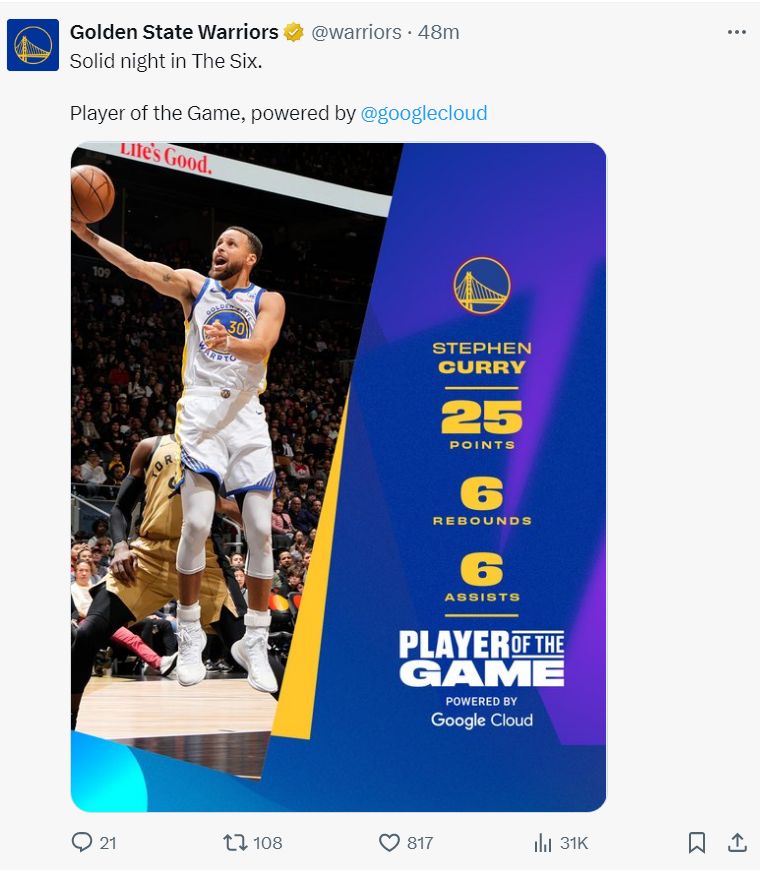This screenshot has height=870, width=760.
Task: Open the 48m timestamp link
Action: tap(438, 32)
